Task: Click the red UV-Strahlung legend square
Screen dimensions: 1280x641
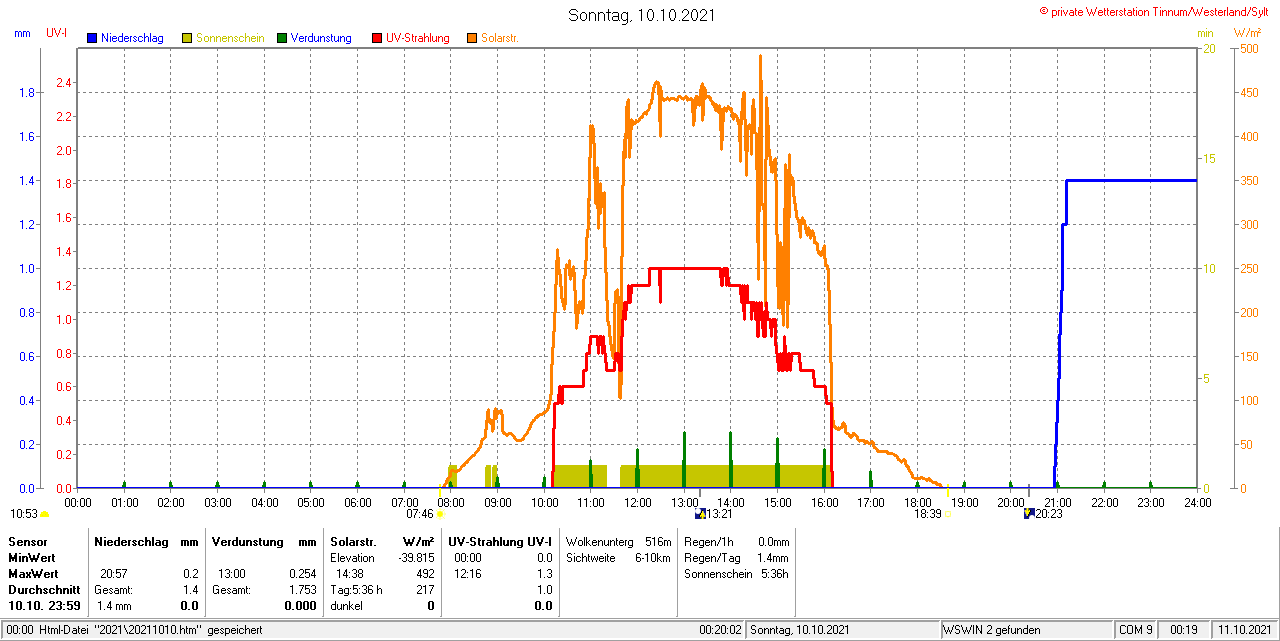Action: [377, 38]
